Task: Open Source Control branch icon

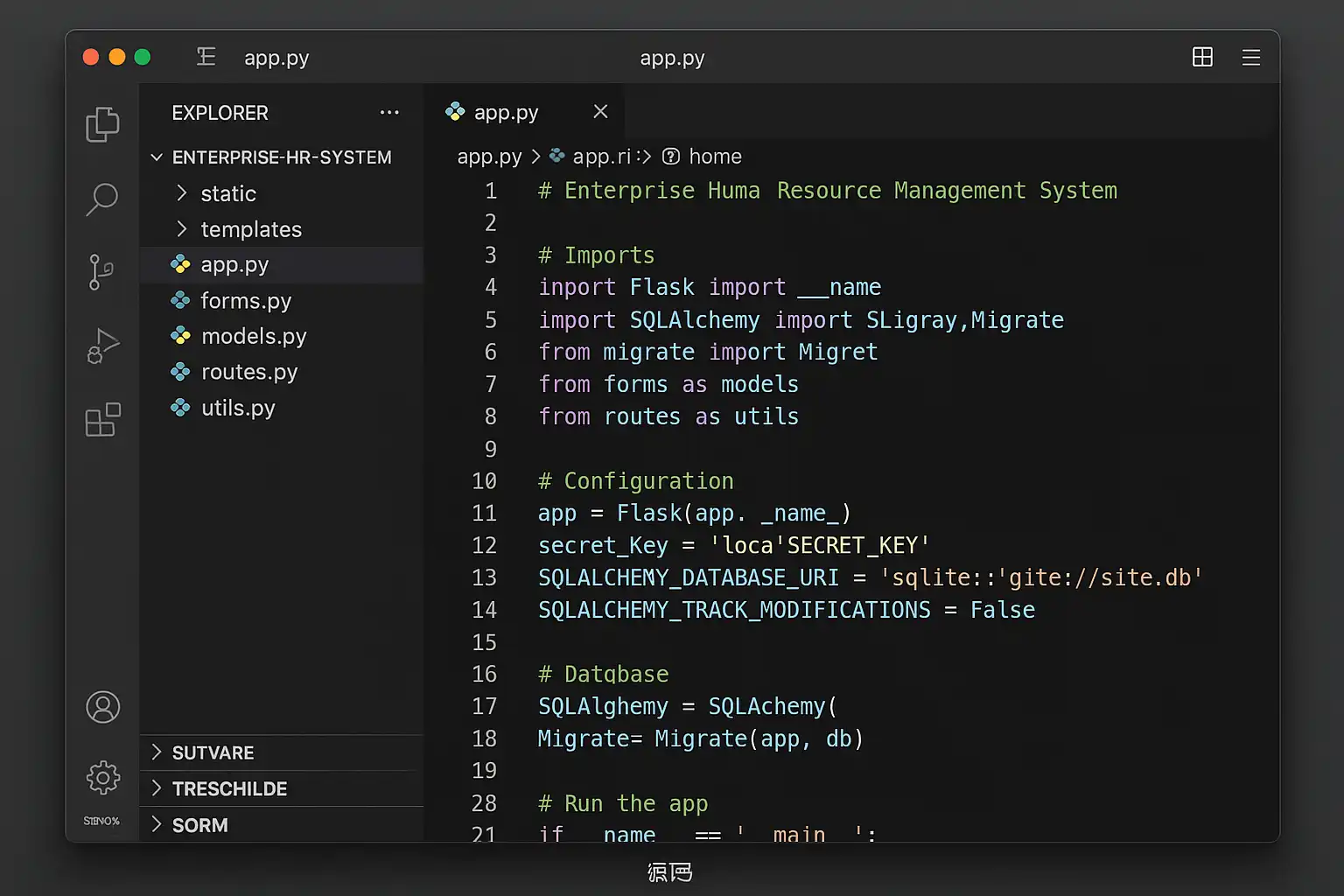Action: (101, 272)
